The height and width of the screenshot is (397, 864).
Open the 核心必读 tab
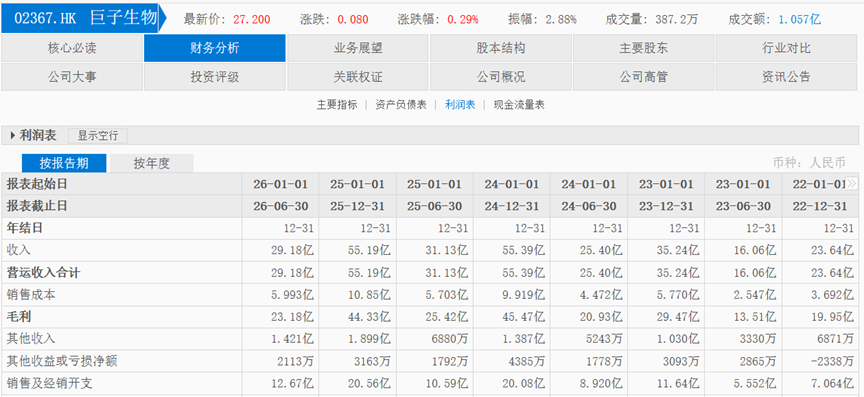[72, 48]
